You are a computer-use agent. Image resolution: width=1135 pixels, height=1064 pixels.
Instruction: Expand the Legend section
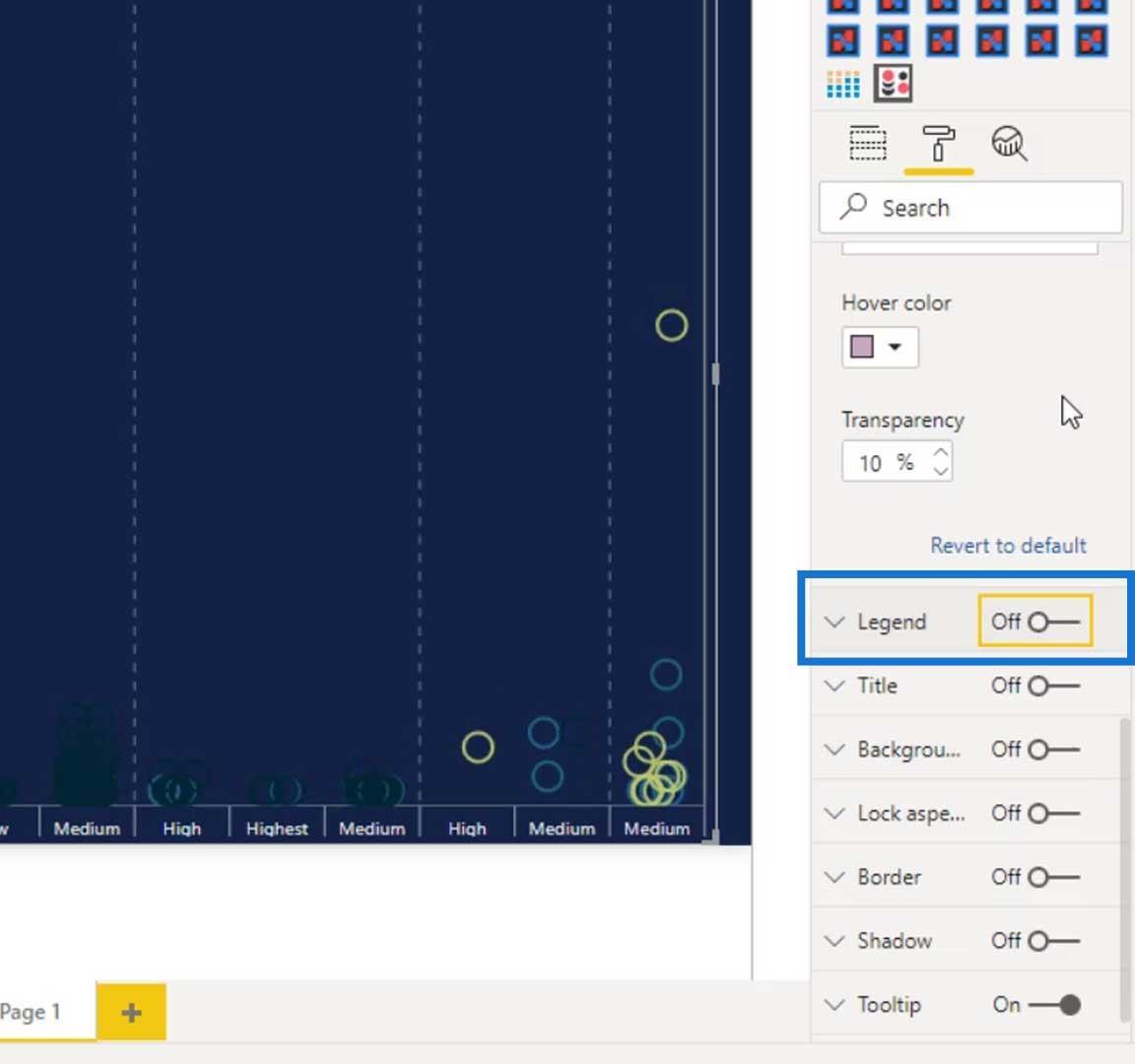pos(834,622)
